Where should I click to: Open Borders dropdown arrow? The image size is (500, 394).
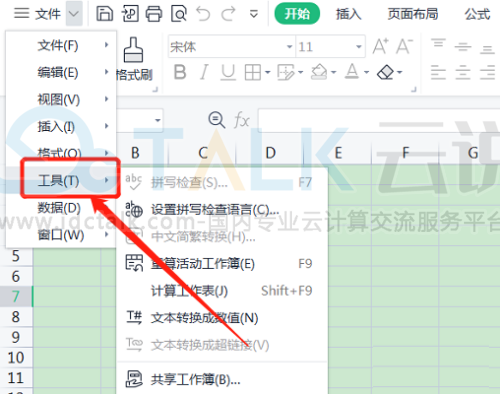tap(267, 72)
